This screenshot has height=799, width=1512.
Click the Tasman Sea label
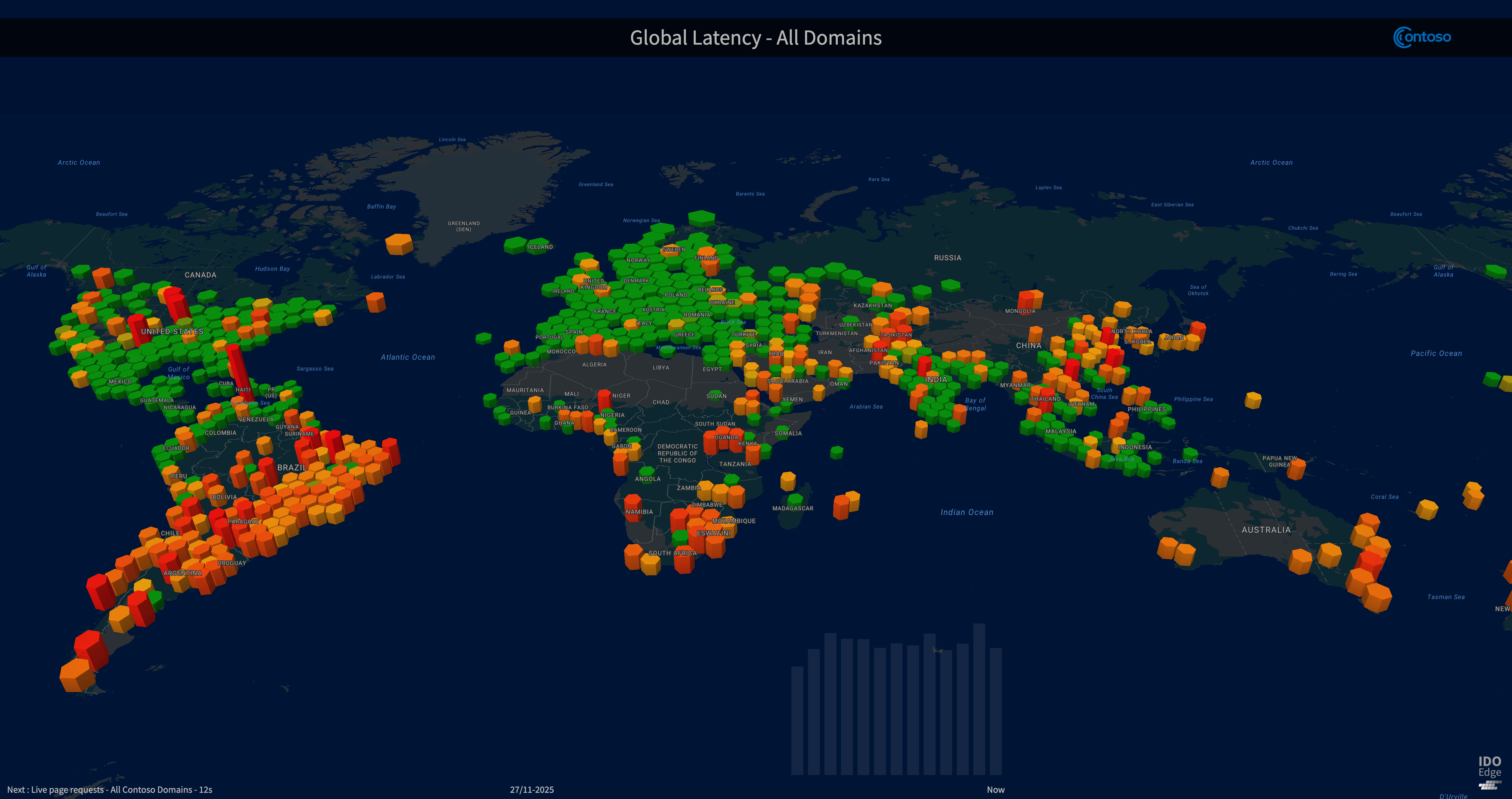pos(1446,597)
